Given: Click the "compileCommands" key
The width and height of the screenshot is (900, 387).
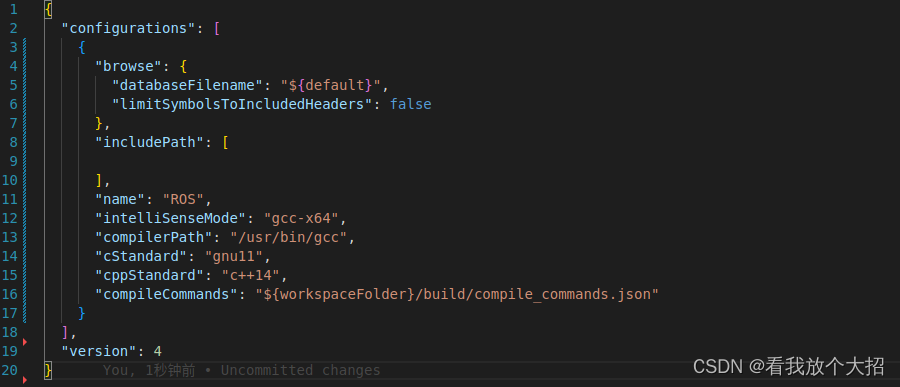Looking at the screenshot, I should click(x=166, y=294).
